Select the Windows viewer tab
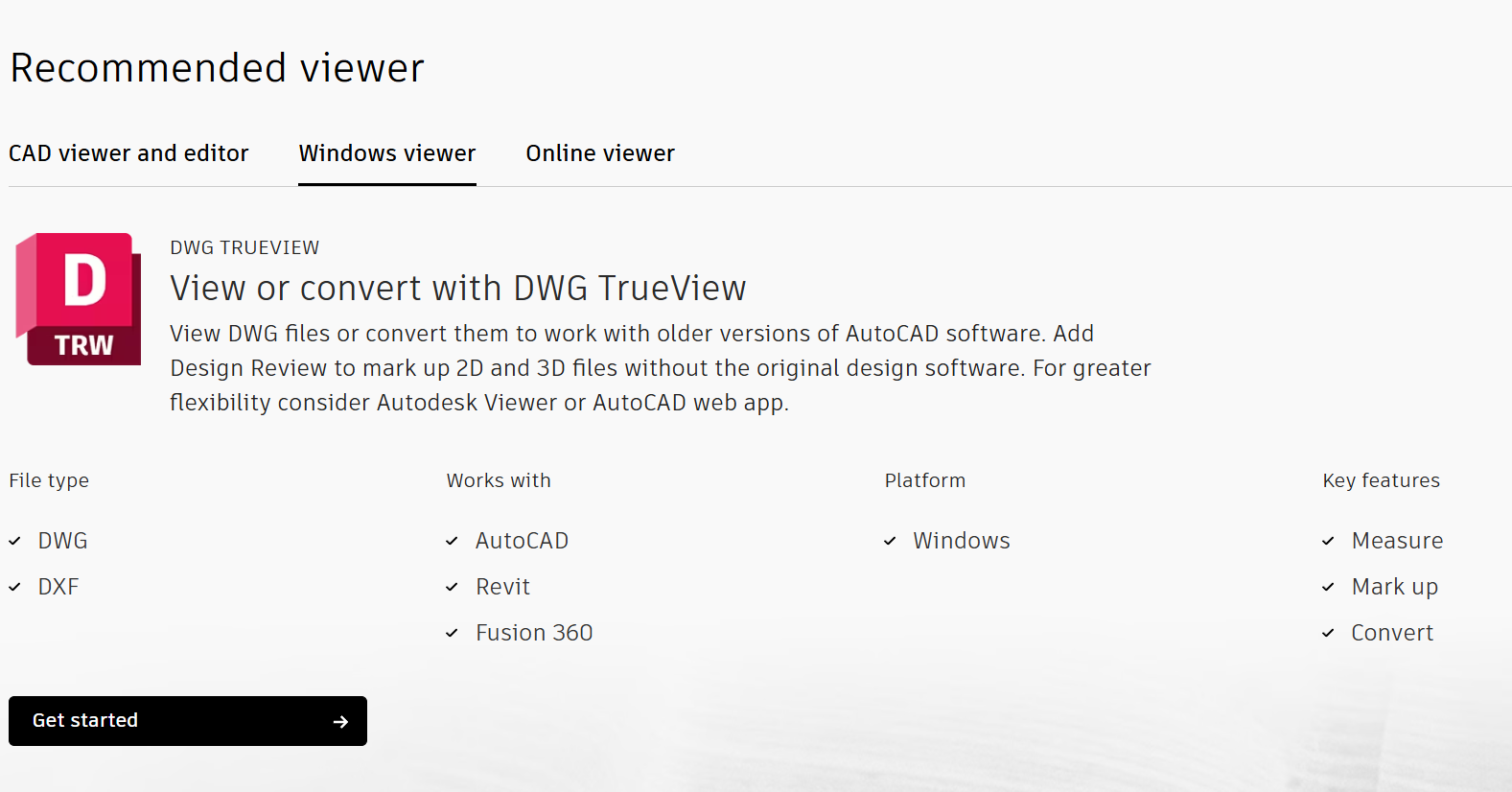Image resolution: width=1512 pixels, height=792 pixels. (387, 153)
